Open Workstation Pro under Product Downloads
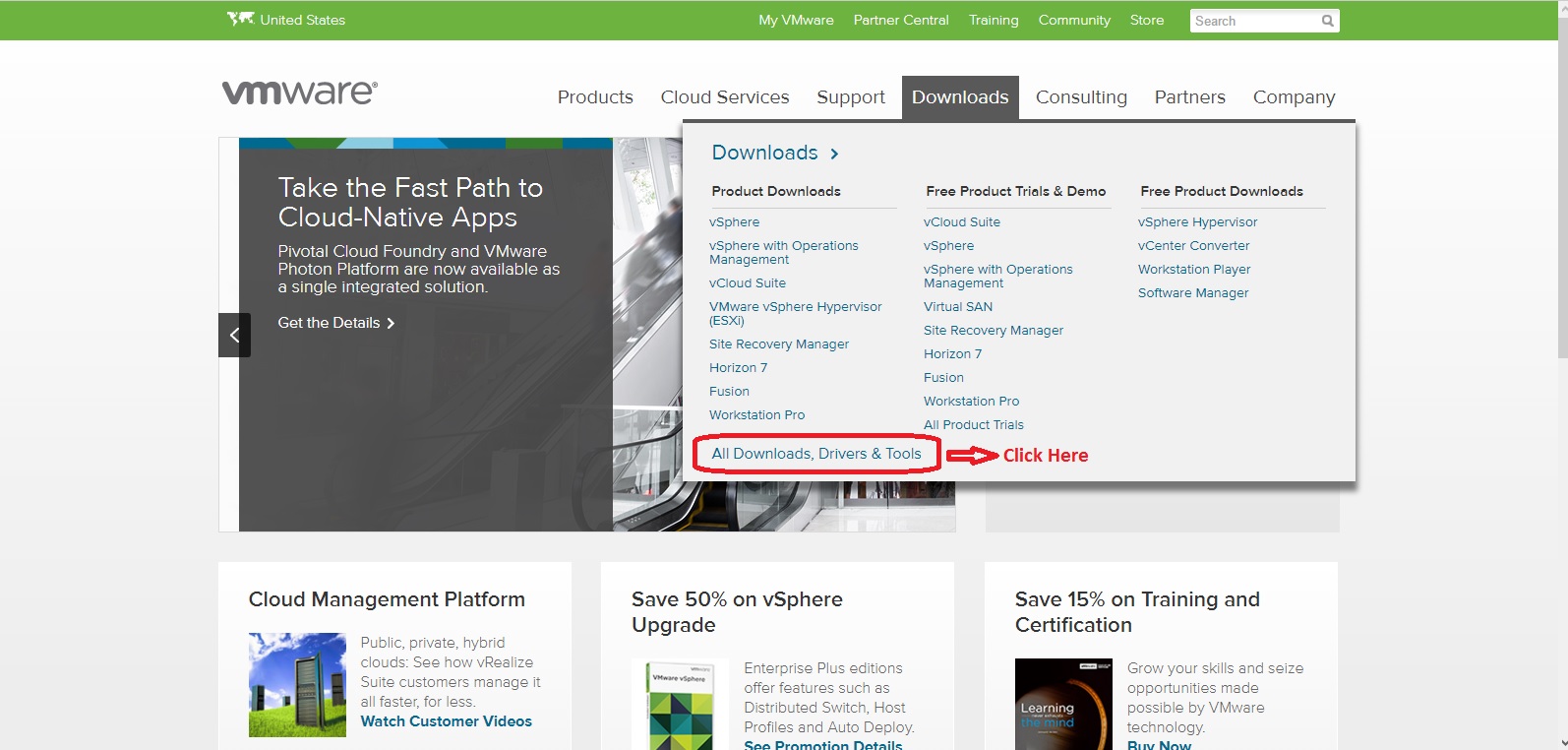Viewport: 1568px width, 750px height. [x=757, y=415]
